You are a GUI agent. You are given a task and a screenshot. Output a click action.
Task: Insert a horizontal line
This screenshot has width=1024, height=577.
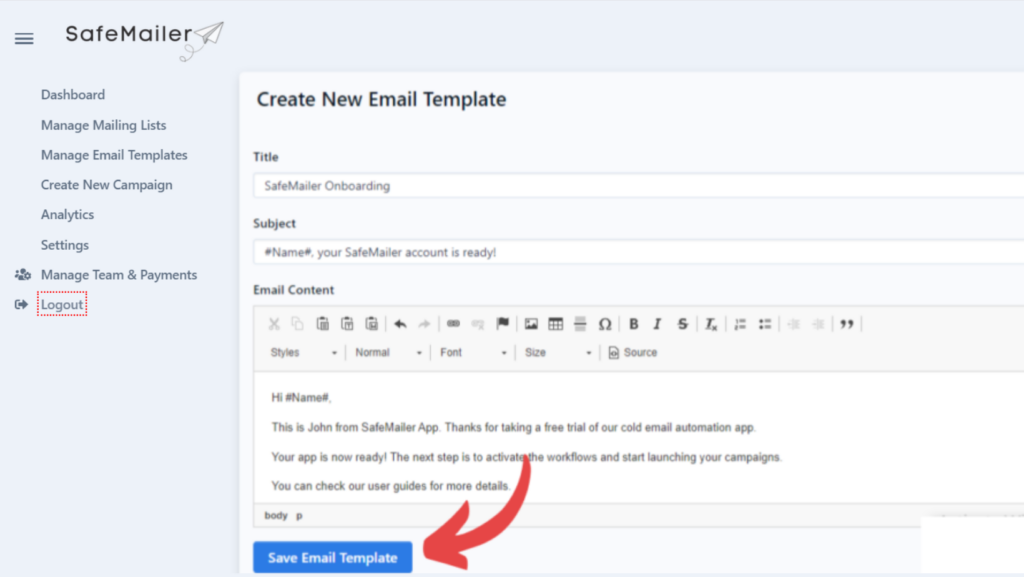pyautogui.click(x=580, y=324)
